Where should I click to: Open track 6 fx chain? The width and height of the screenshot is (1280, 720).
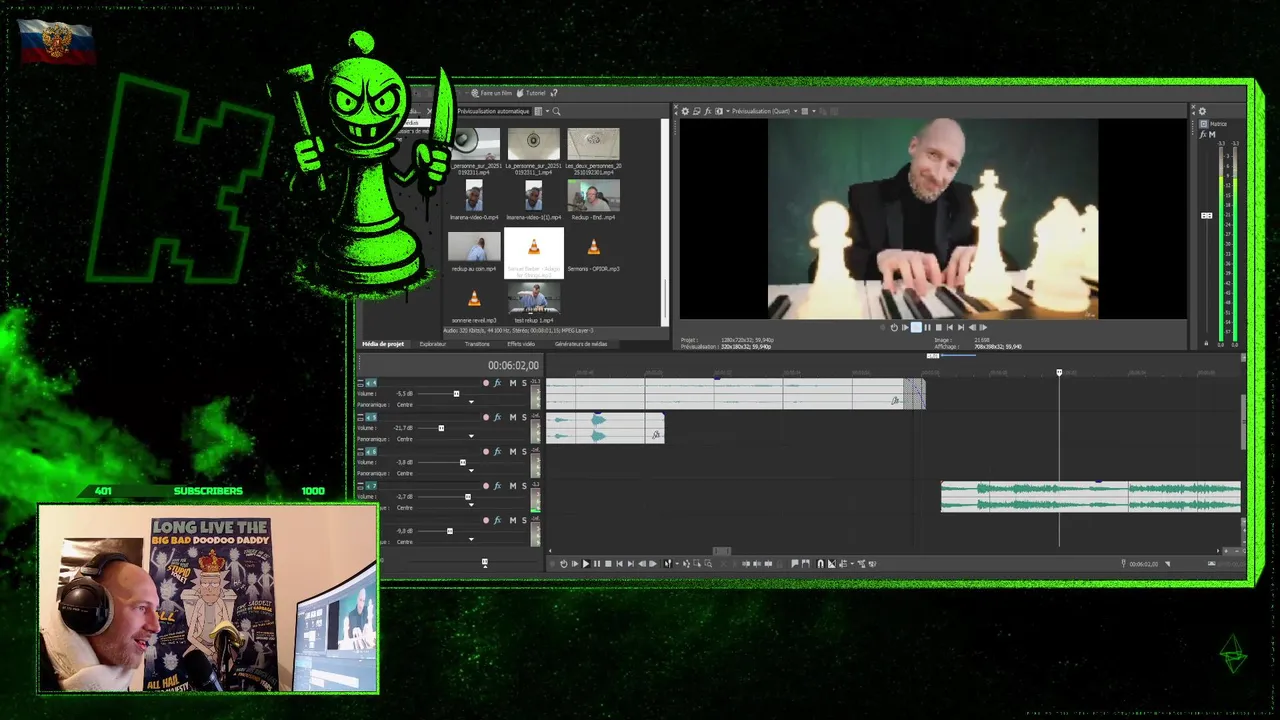click(497, 452)
